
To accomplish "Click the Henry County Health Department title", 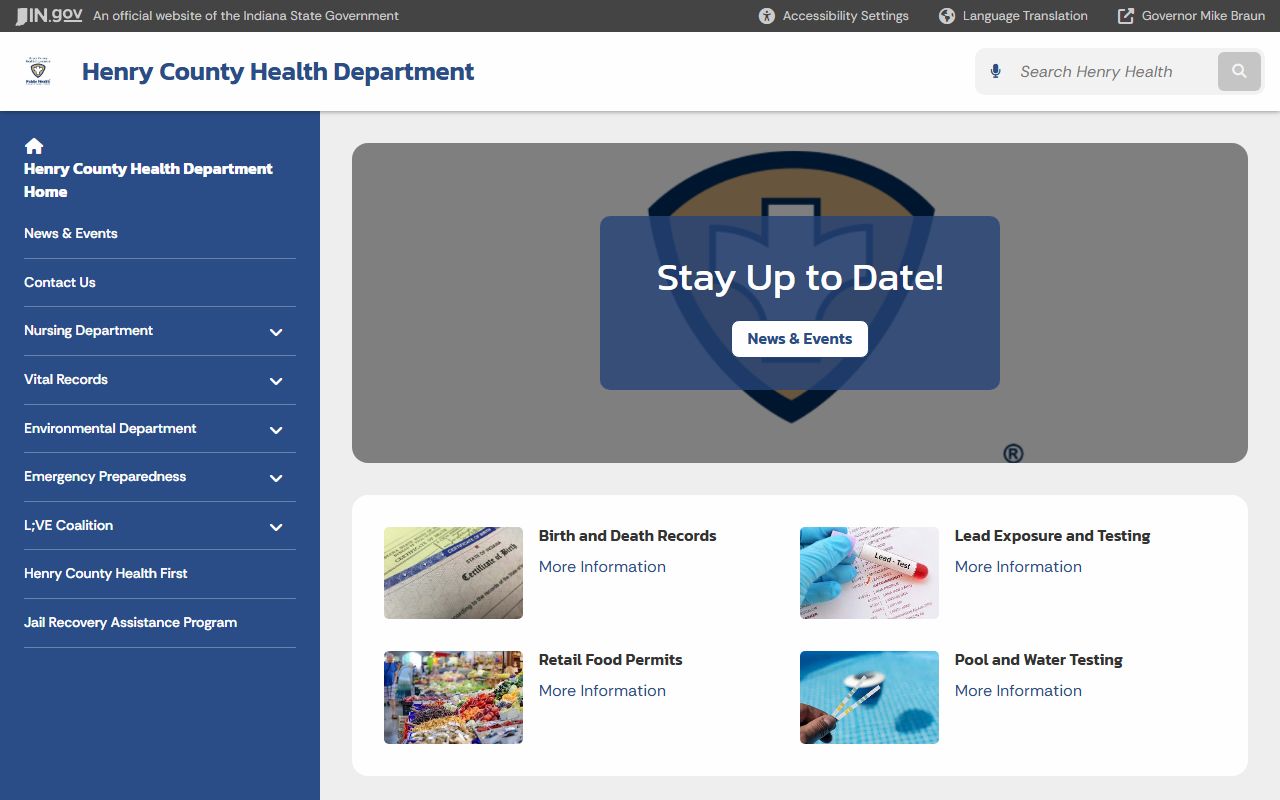I will (x=278, y=72).
